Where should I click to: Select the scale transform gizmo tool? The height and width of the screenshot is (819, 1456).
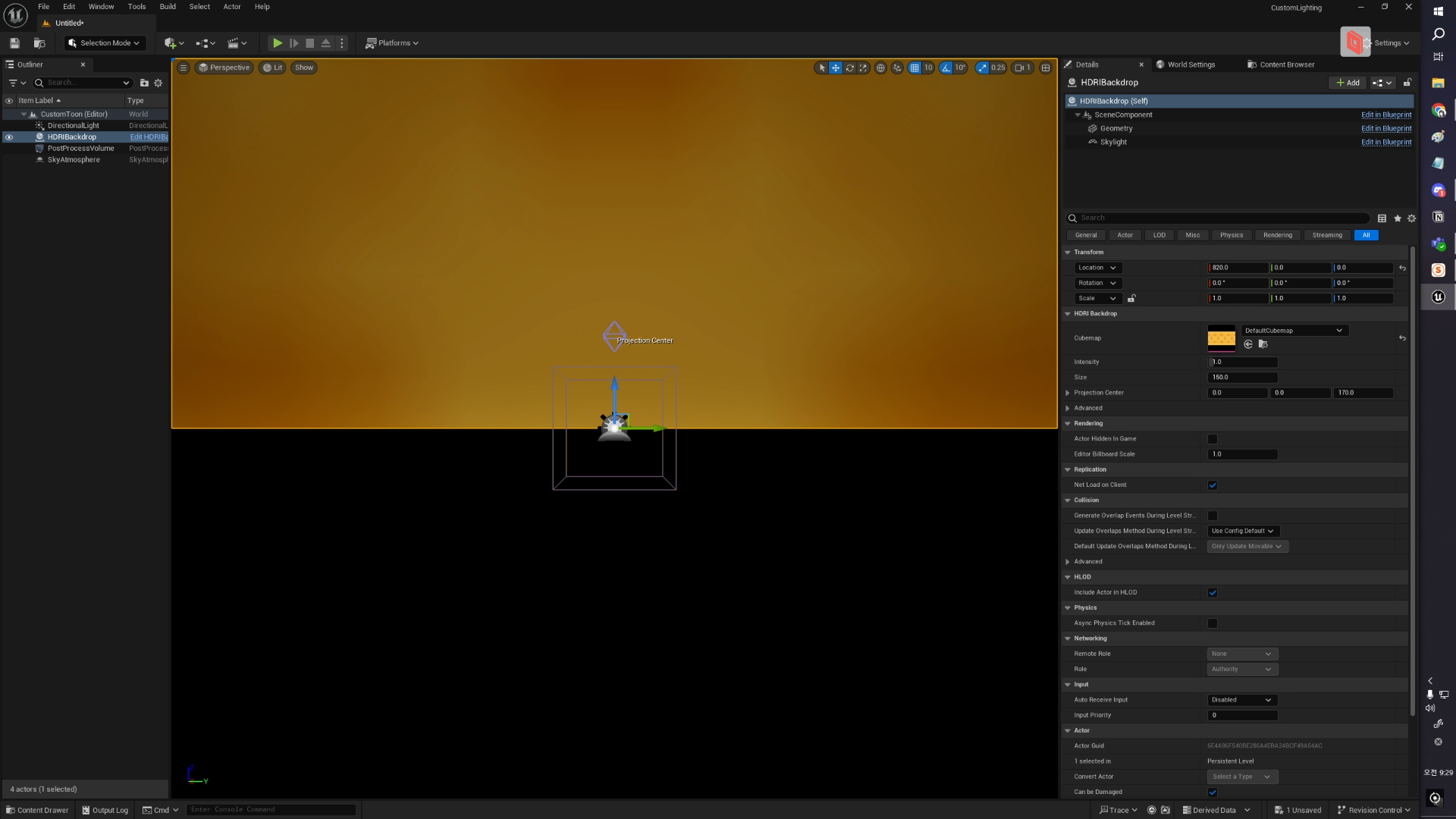[x=863, y=67]
